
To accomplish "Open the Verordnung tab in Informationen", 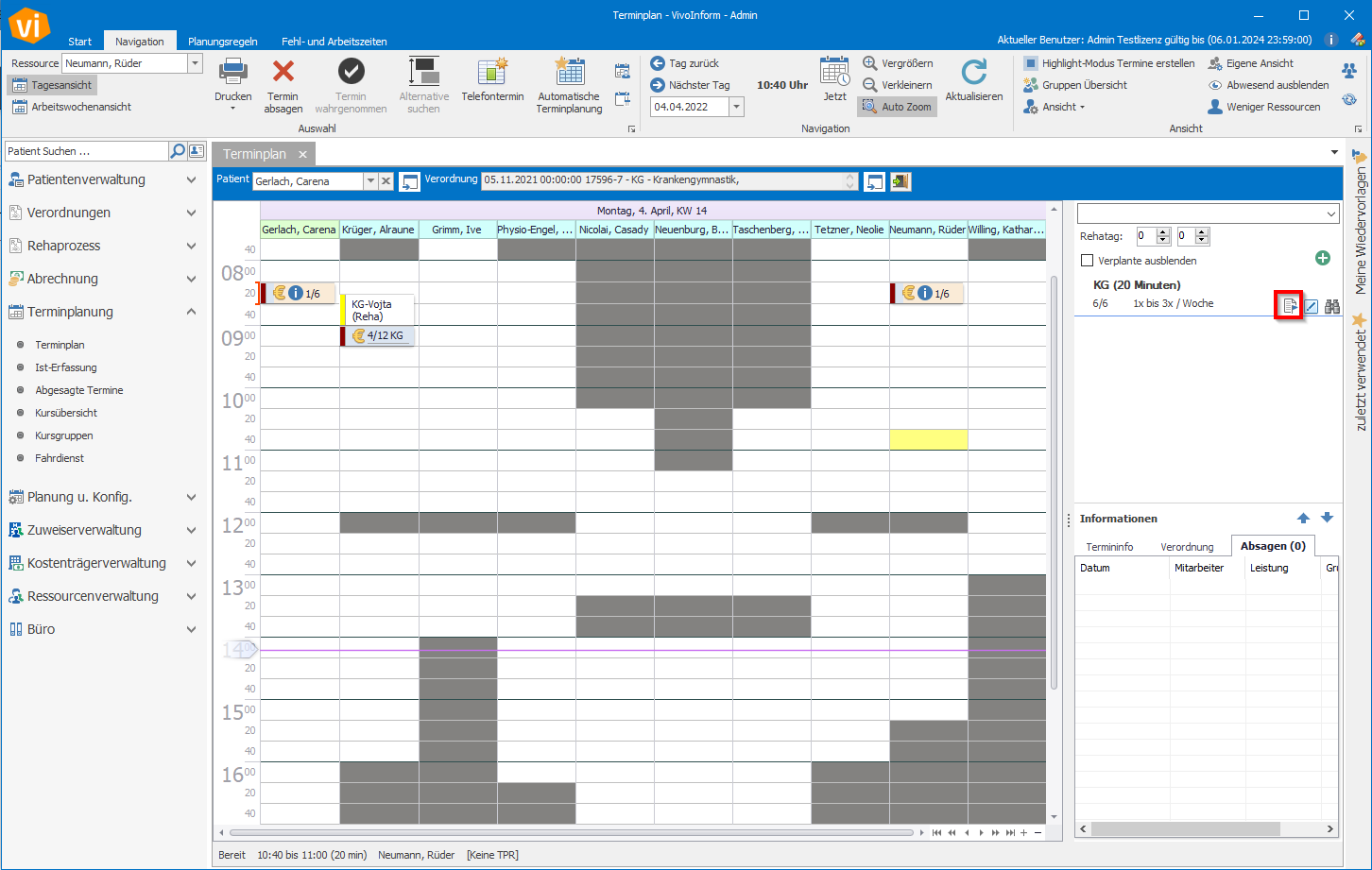I will point(1187,547).
